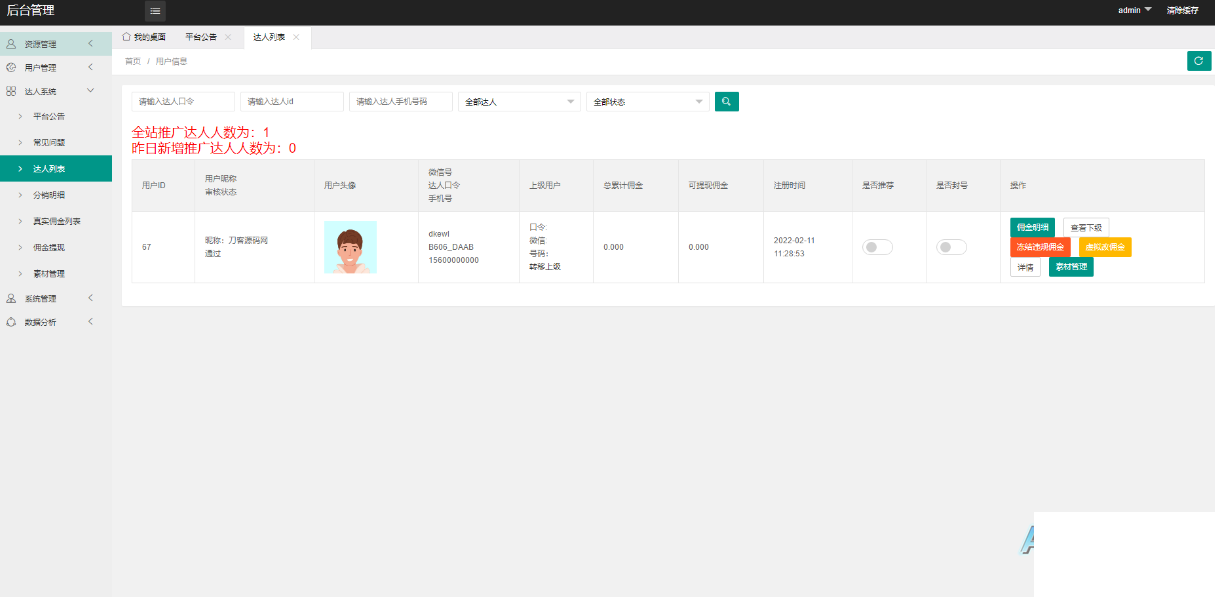Collapse 达人系统 using its down chevron
The height and width of the screenshot is (597, 1215).
[91, 91]
